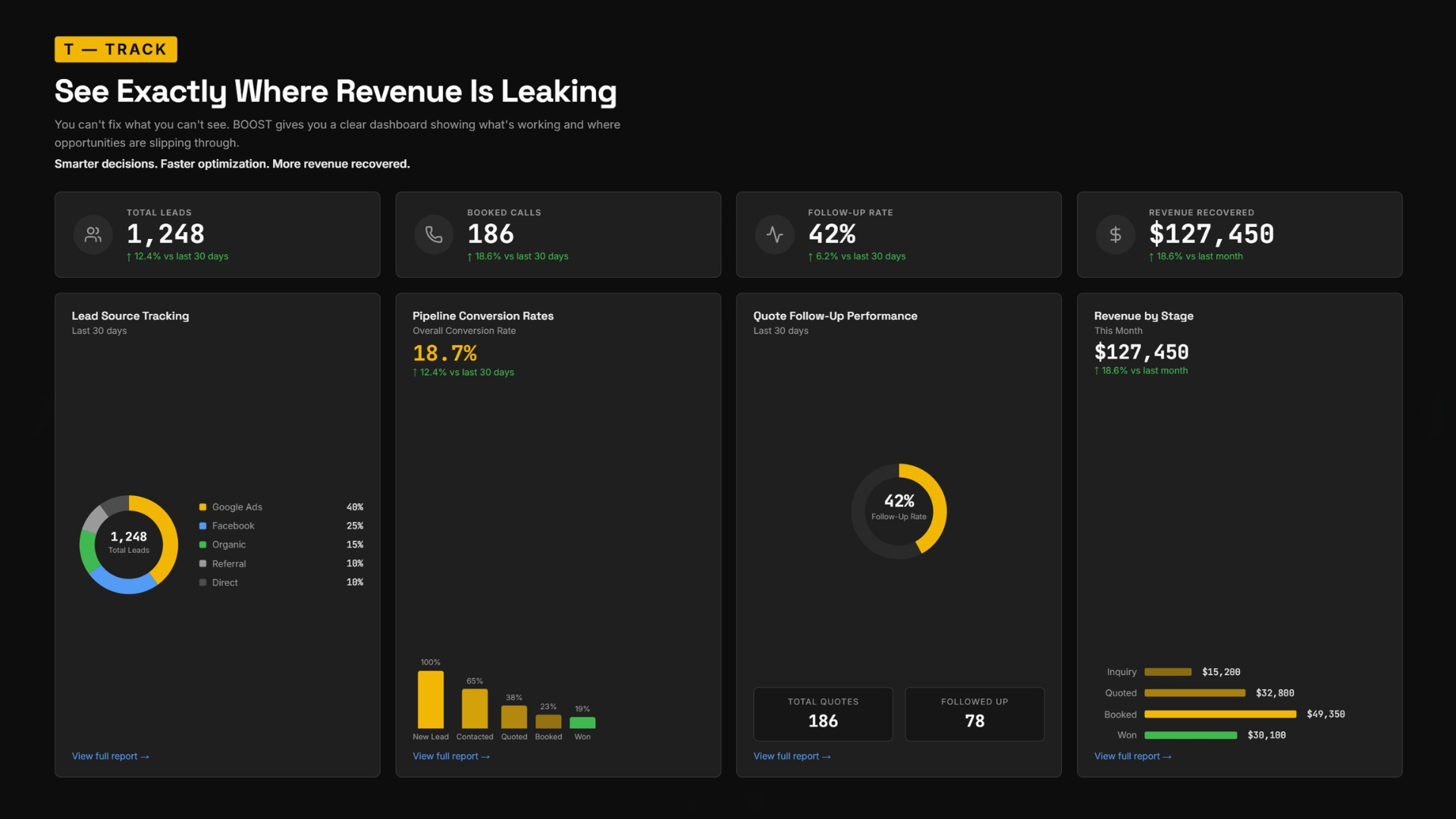Click the Facebook blue legend swatch
The width and height of the screenshot is (1456, 819).
pyautogui.click(x=202, y=526)
